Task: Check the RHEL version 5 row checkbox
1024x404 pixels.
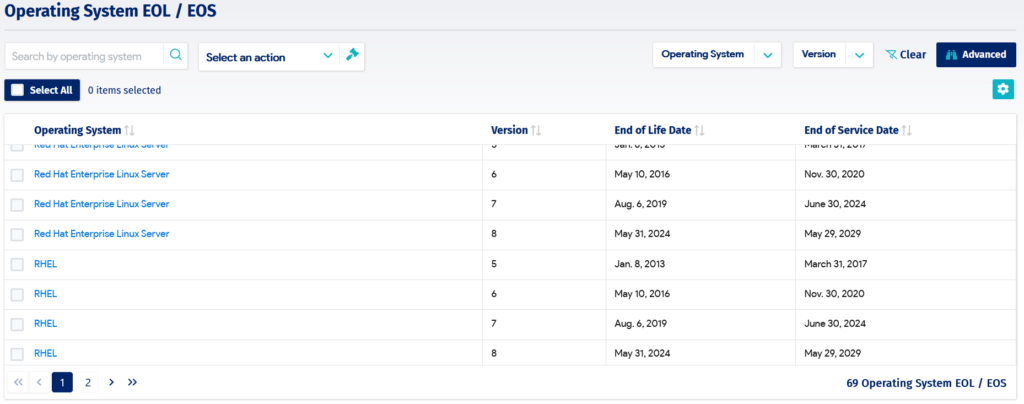Action: click(x=18, y=264)
